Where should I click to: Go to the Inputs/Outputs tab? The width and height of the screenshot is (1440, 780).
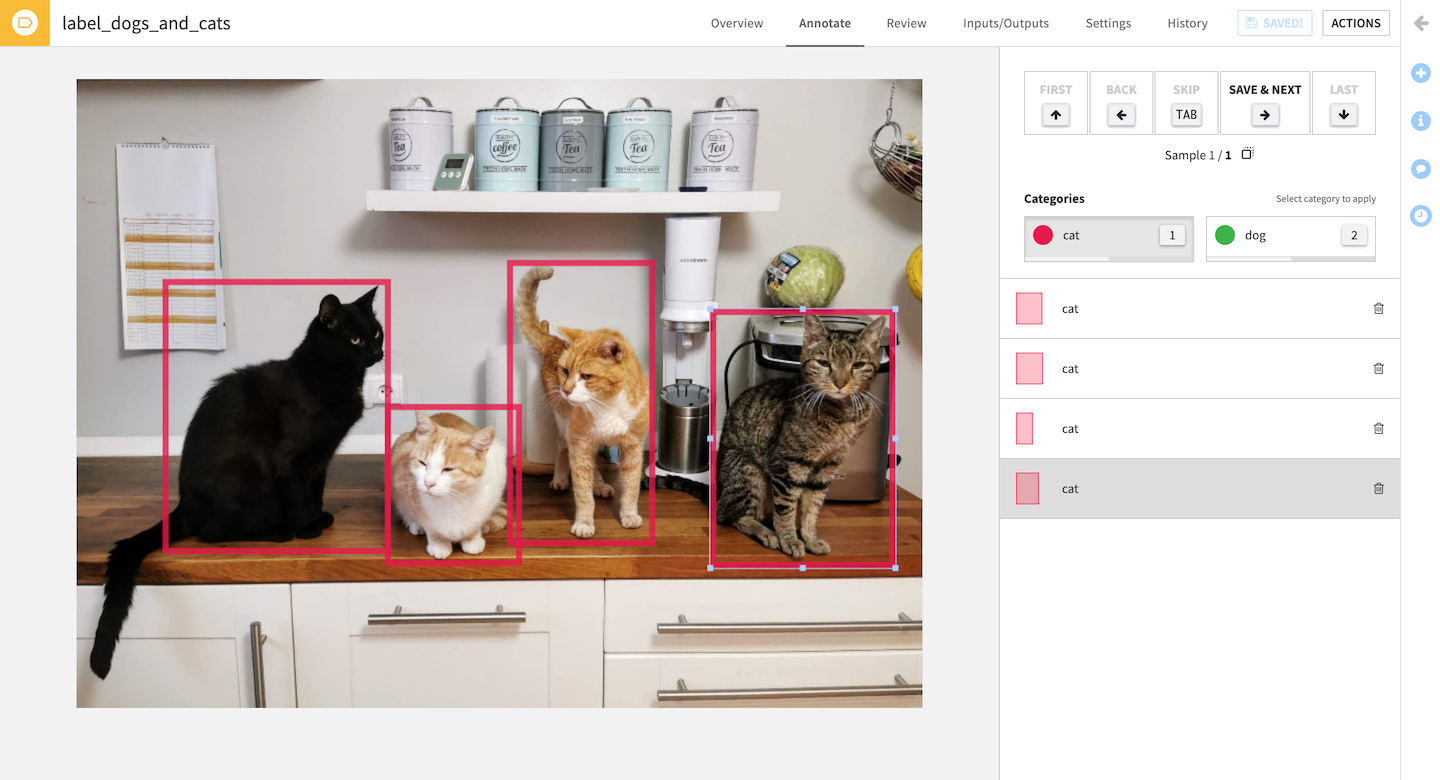click(x=1006, y=23)
